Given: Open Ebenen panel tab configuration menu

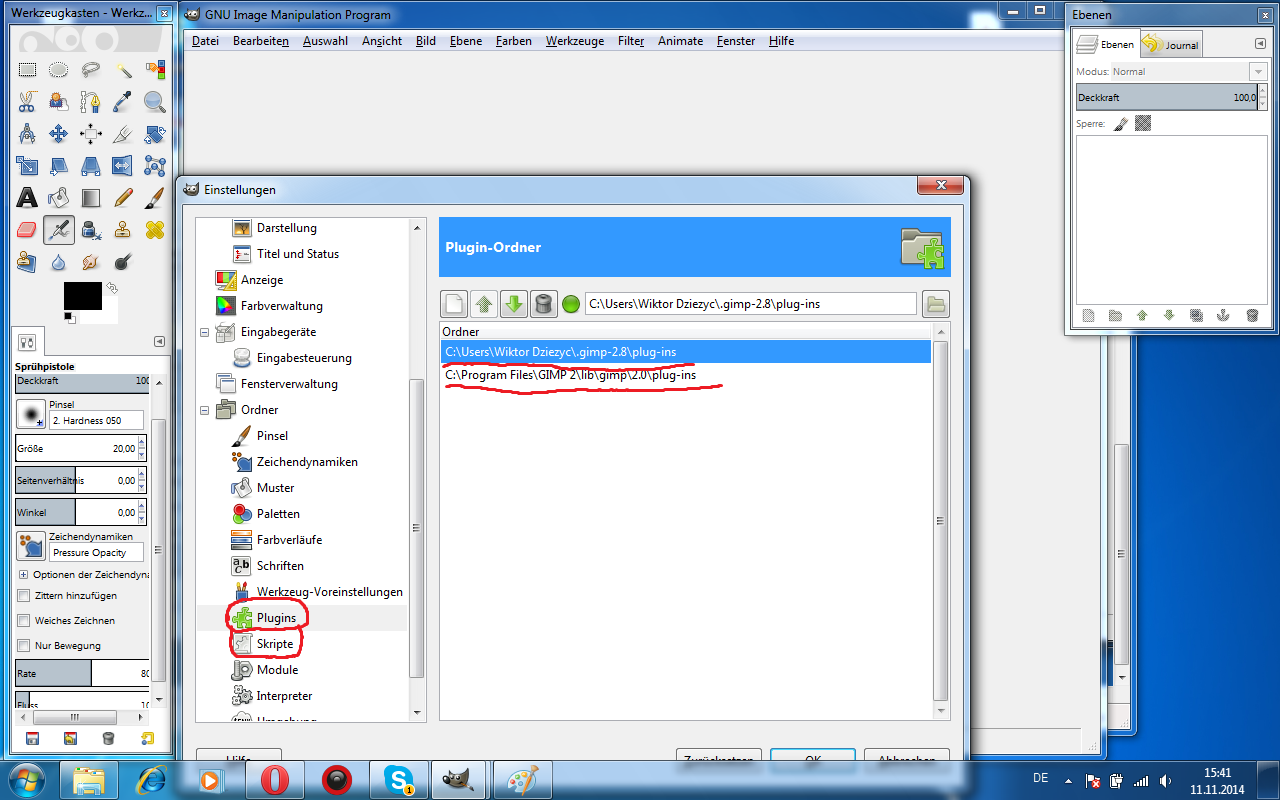Looking at the screenshot, I should (x=1259, y=44).
